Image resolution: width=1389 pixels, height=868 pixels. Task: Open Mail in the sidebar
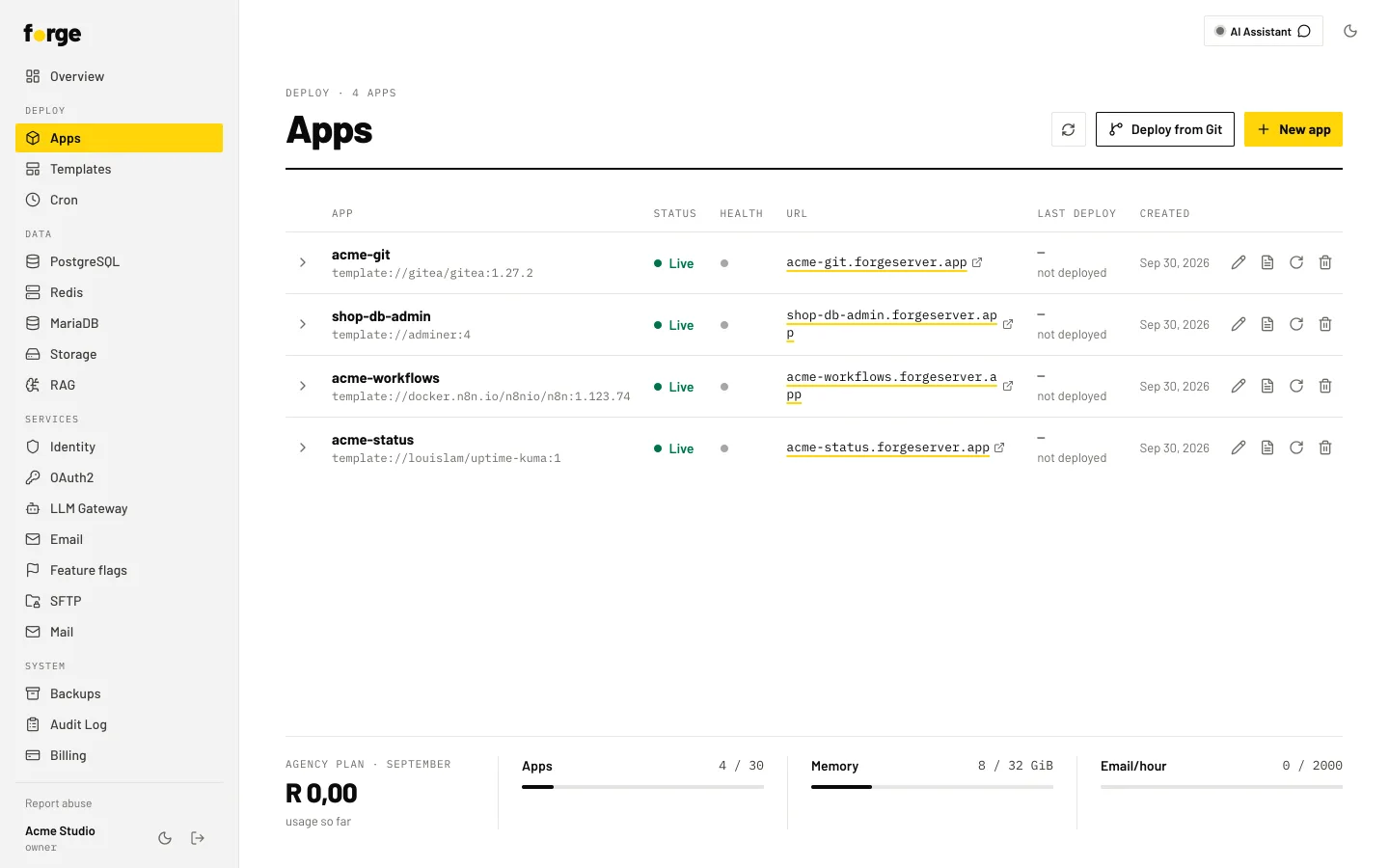click(120, 632)
